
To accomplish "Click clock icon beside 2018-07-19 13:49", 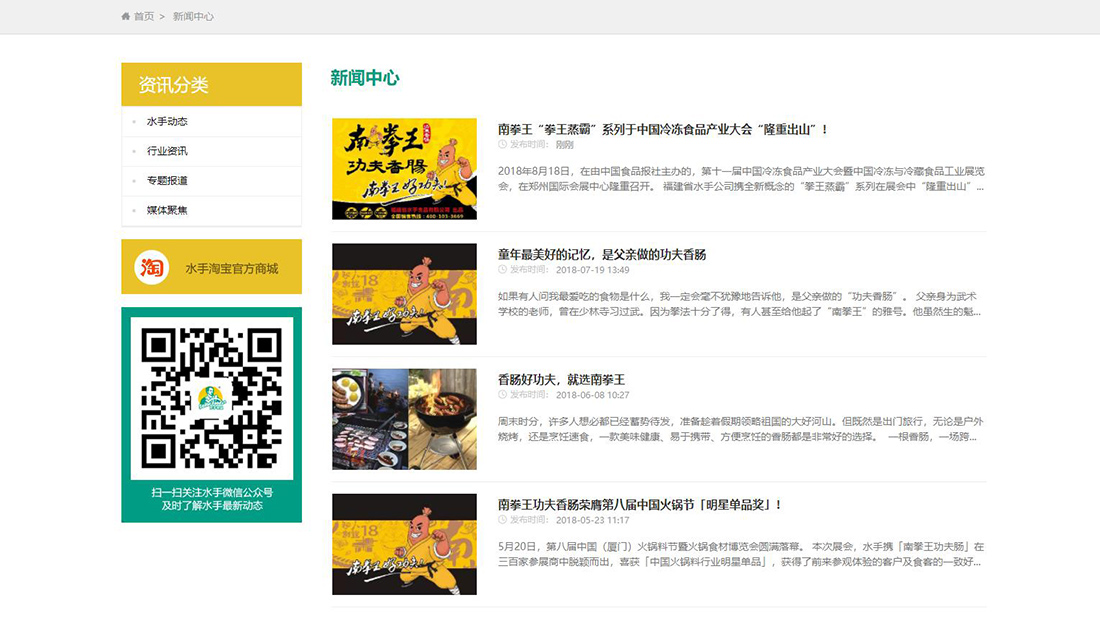I will [502, 269].
